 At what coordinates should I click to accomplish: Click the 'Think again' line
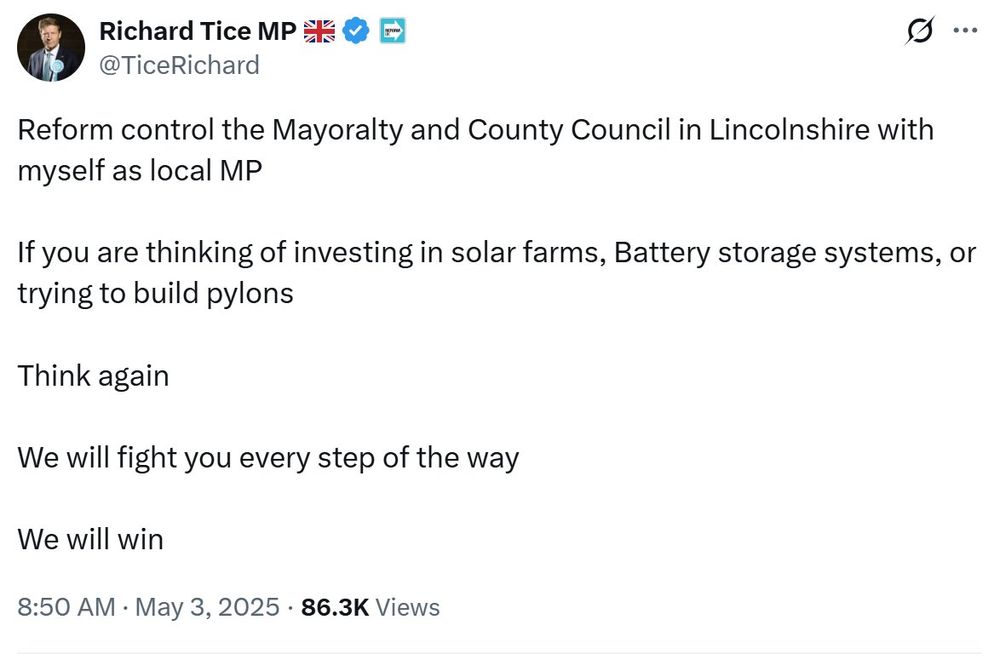coord(93,376)
